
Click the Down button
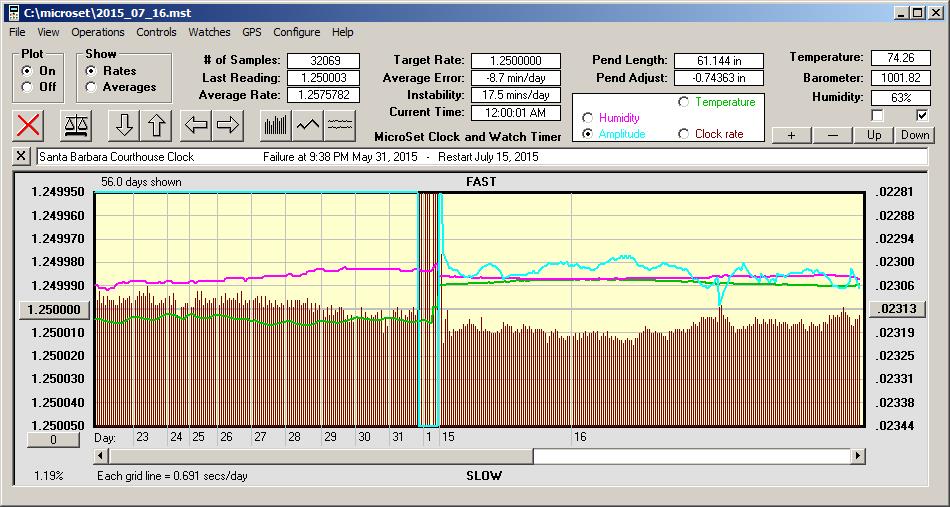coord(915,135)
